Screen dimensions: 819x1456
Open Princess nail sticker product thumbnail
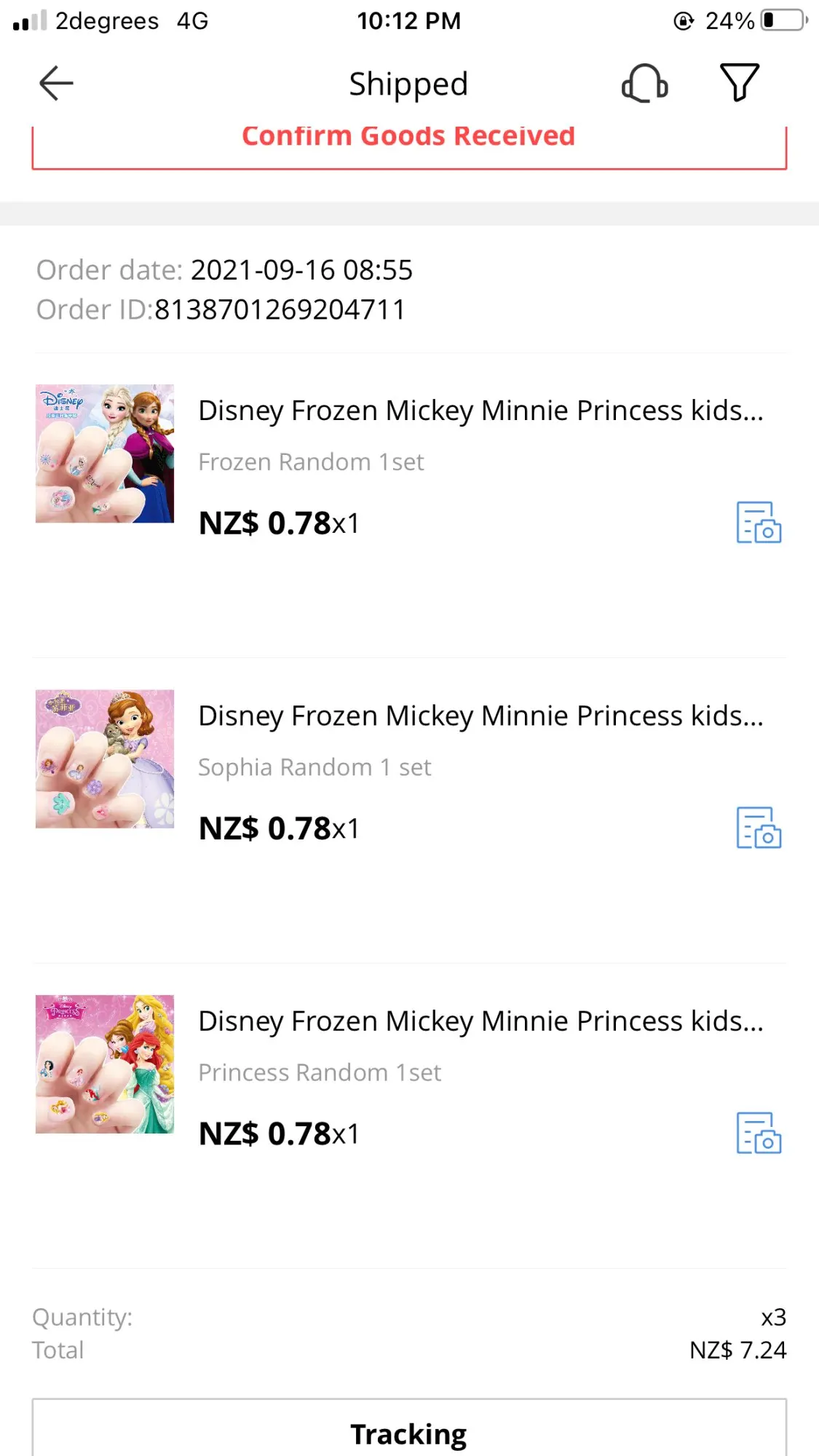point(105,1064)
